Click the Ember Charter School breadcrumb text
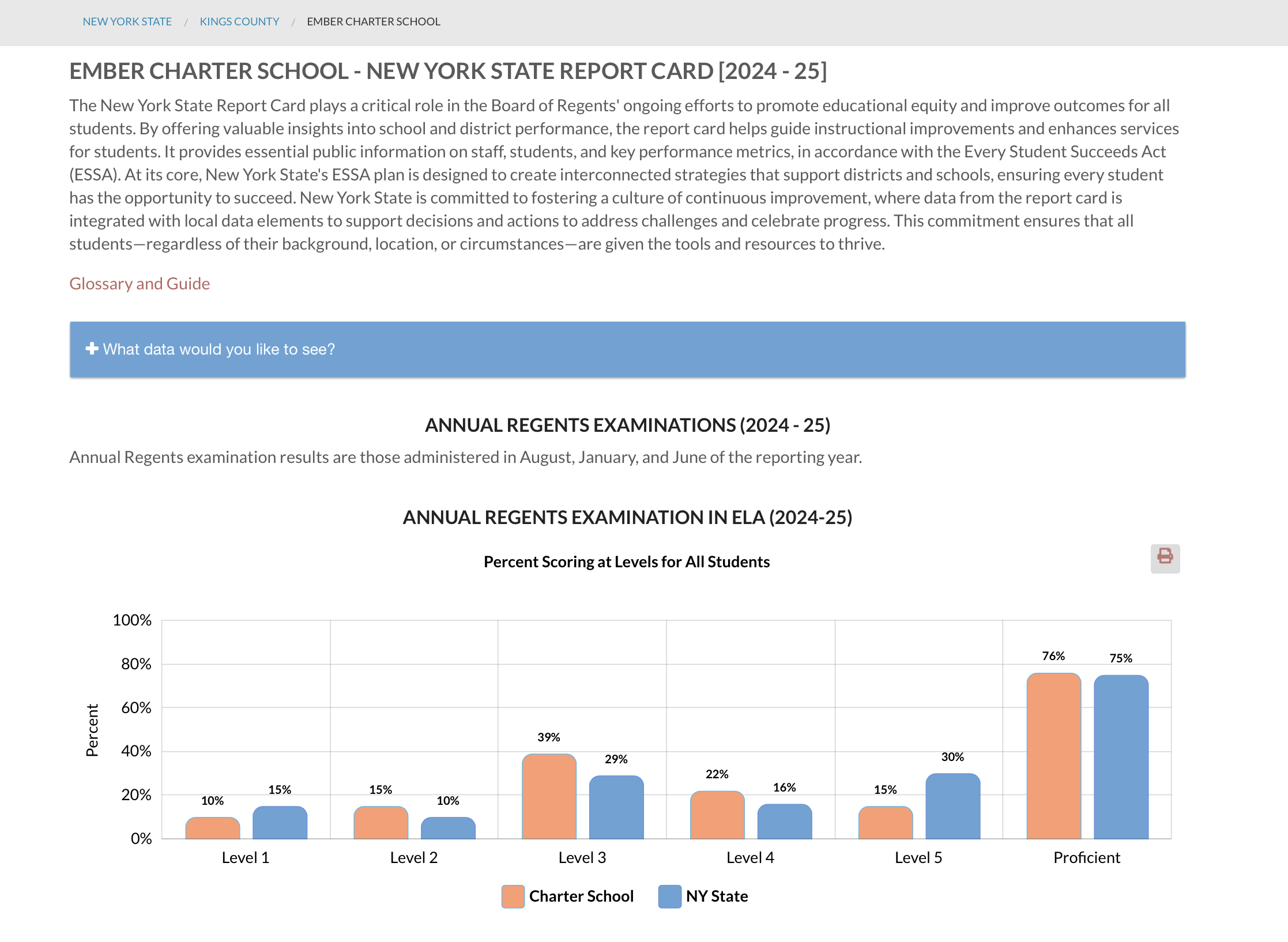Image resolution: width=1288 pixels, height=942 pixels. [373, 22]
